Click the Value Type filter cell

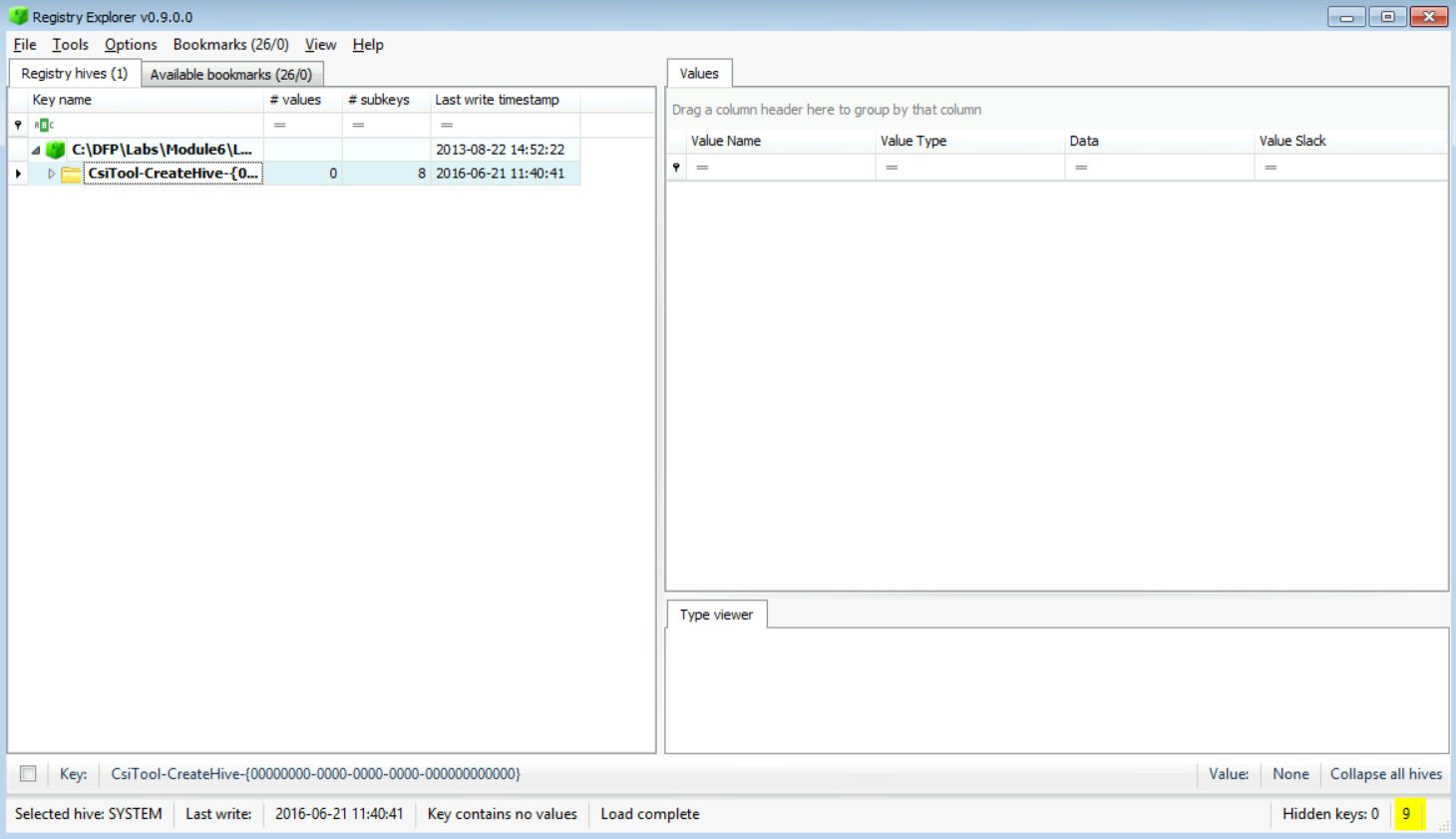(970, 168)
